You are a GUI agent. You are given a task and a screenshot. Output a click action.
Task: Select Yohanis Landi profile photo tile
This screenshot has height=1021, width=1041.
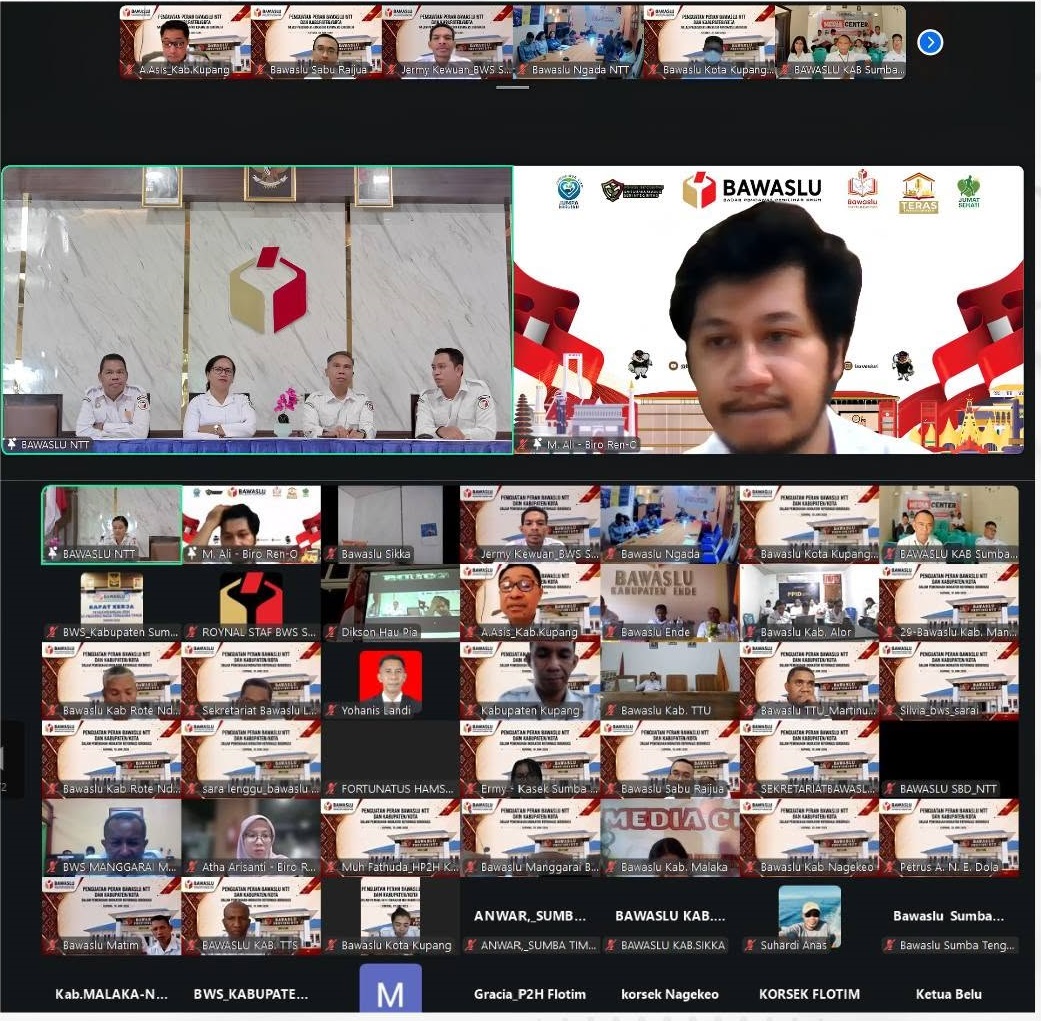(x=390, y=681)
